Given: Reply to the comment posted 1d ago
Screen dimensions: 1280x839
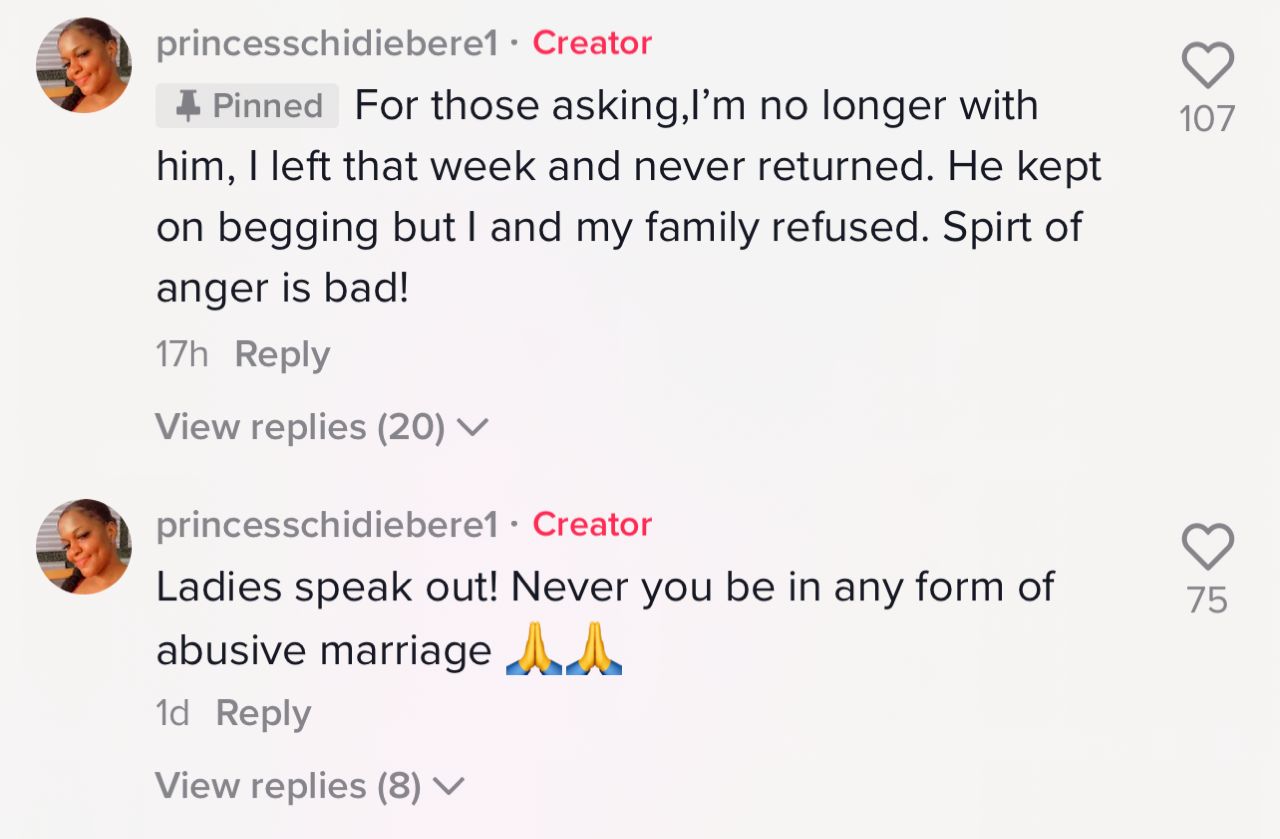Looking at the screenshot, I should [x=263, y=714].
